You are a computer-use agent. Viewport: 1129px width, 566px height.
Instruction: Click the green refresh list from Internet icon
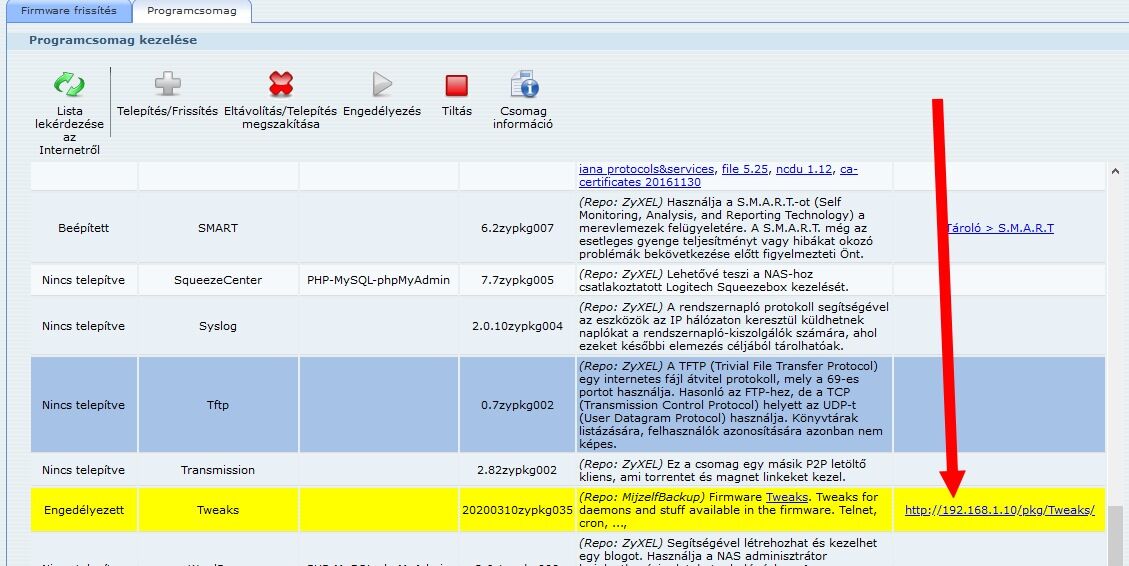(x=69, y=84)
